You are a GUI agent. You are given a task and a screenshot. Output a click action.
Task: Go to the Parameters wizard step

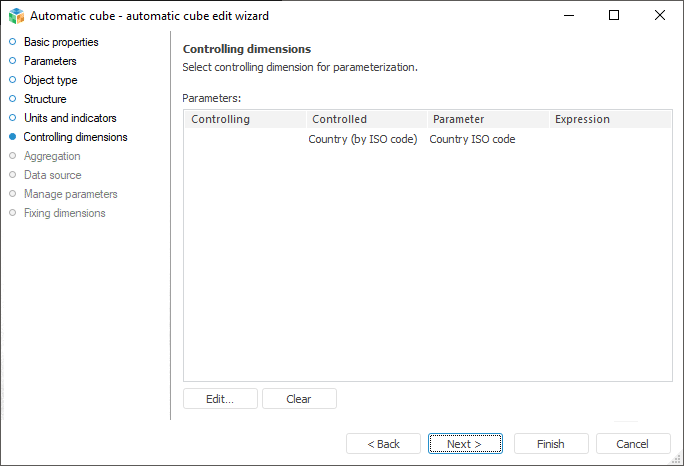tap(50, 61)
